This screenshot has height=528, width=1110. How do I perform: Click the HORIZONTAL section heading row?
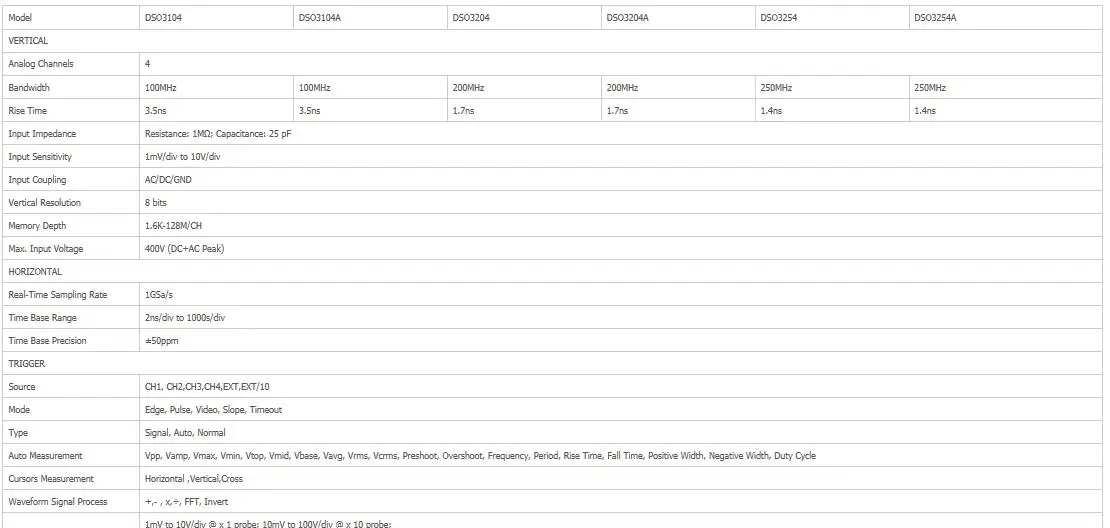[553, 272]
